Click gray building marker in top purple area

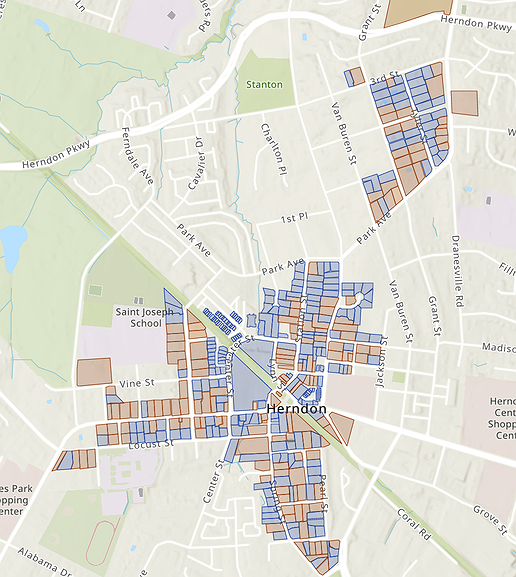[171, 15]
